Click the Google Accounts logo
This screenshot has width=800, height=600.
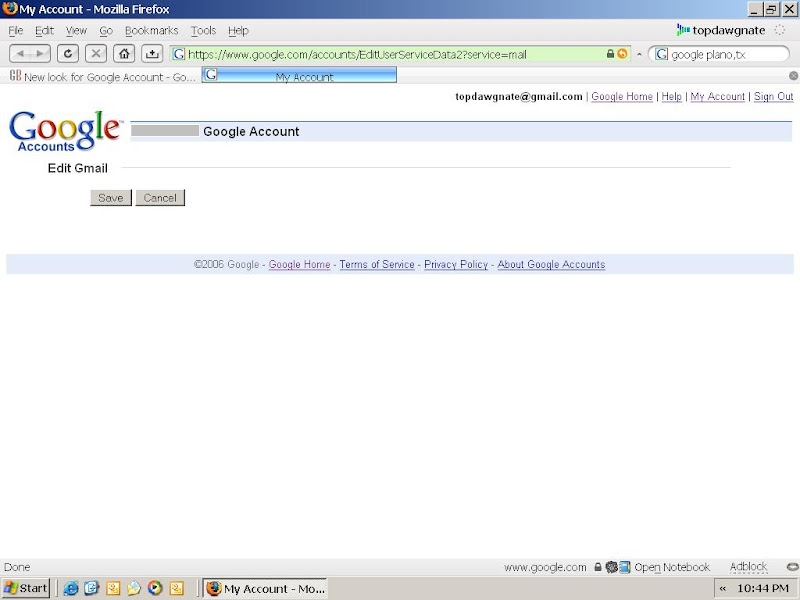click(65, 131)
